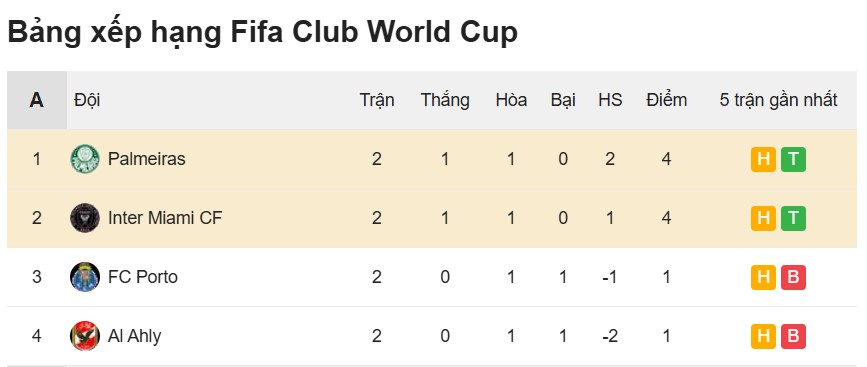Click FC Porto's red B loss badge
867x367 pixels.
[793, 277]
